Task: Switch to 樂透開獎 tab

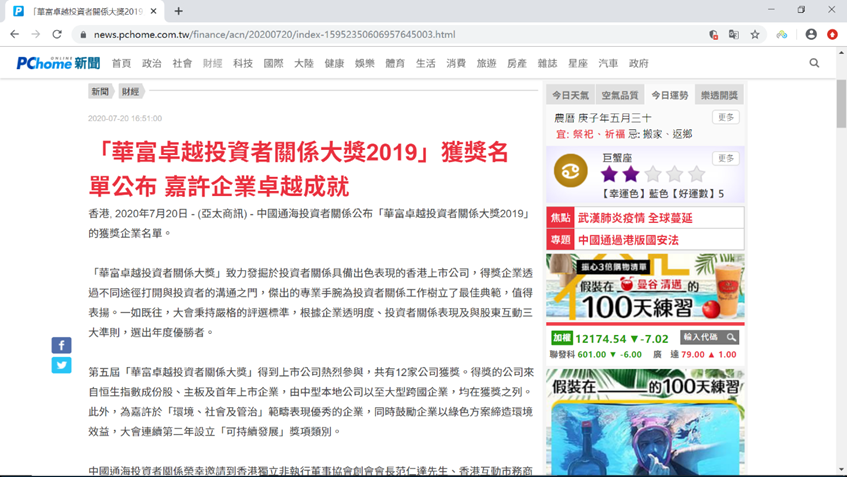Action: [720, 95]
